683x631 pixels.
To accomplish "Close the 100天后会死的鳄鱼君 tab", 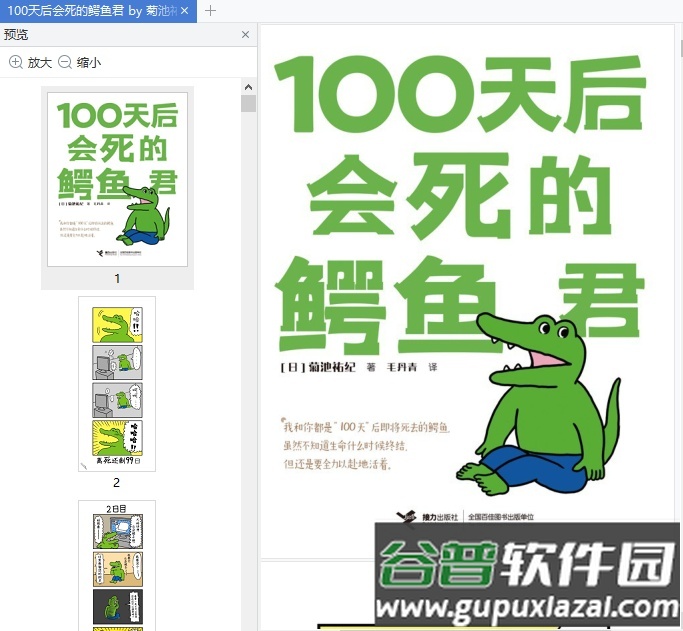I will pos(185,11).
